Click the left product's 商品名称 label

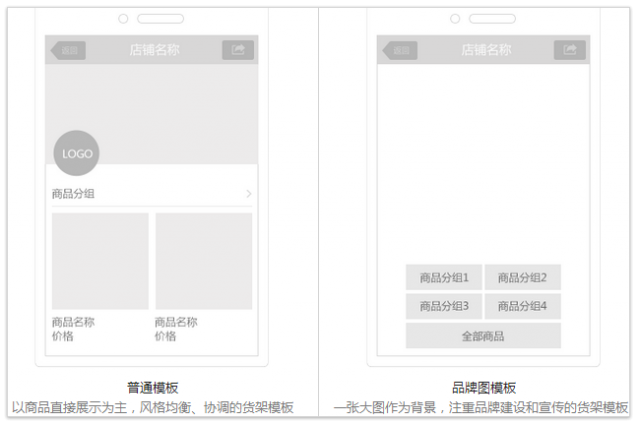(x=73, y=322)
